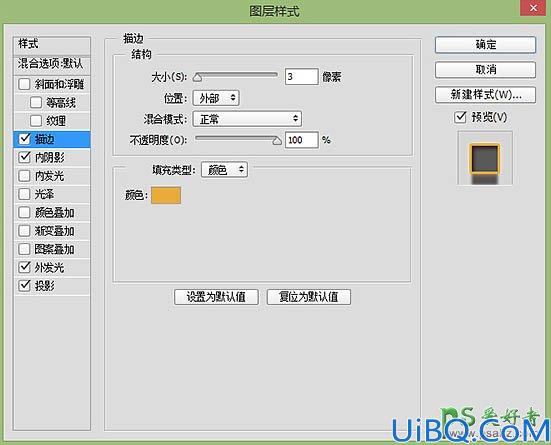Enable the 等高线 checkbox
Image resolution: width=551 pixels, height=445 pixels.
tap(36, 102)
